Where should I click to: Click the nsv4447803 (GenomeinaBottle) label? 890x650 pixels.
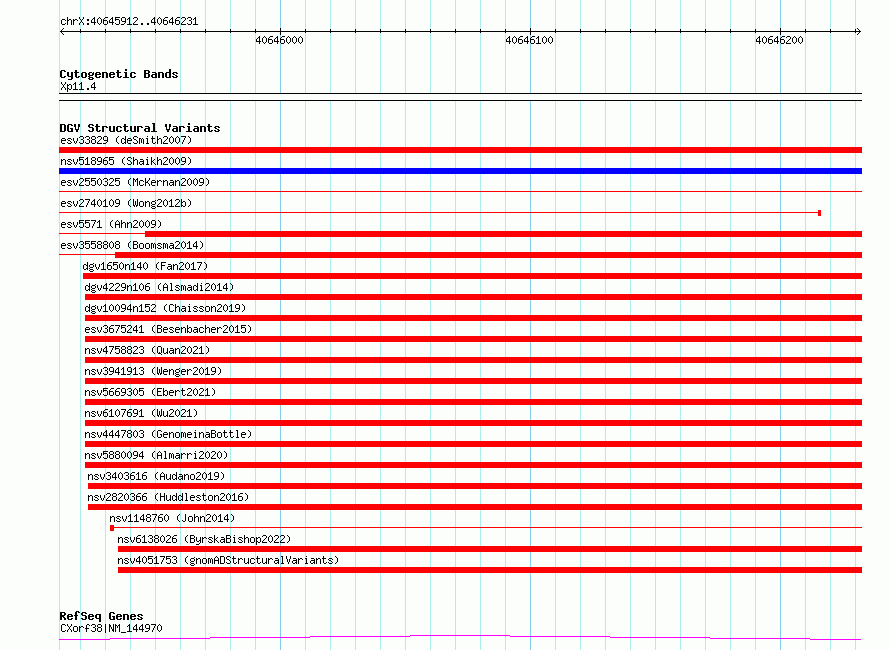coord(168,434)
